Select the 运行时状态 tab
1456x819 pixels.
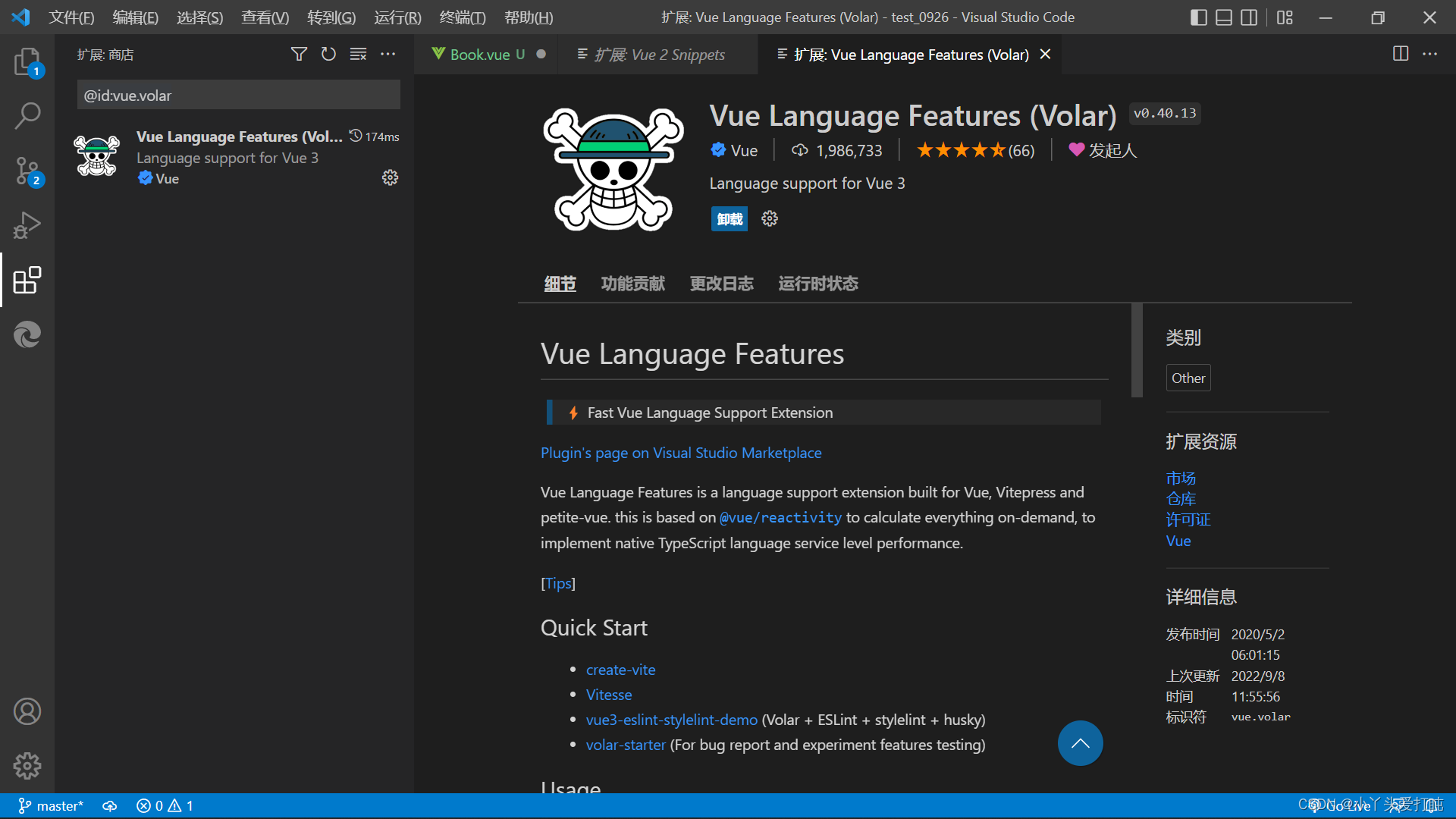tap(817, 284)
